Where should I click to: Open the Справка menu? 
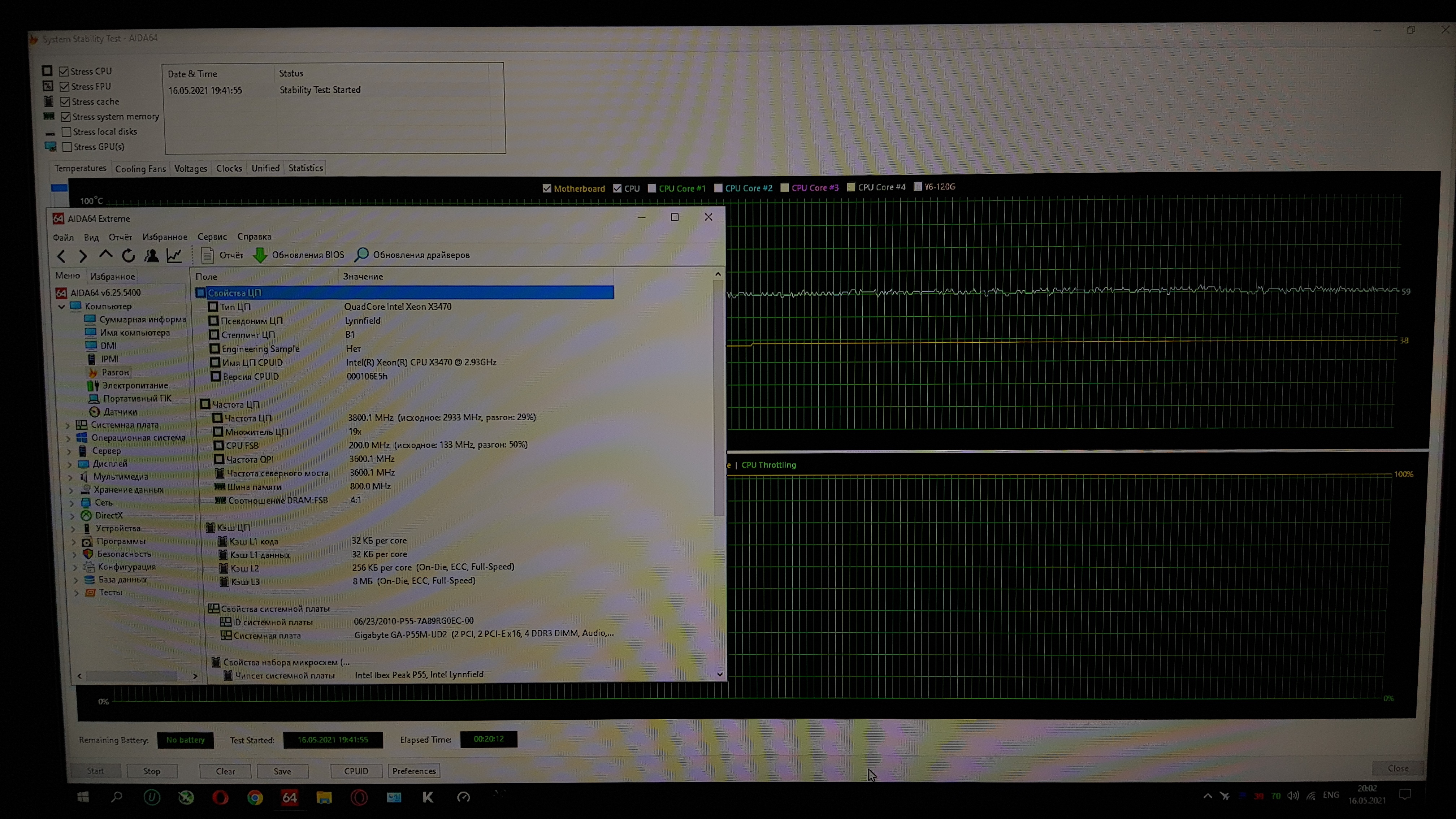point(254,236)
